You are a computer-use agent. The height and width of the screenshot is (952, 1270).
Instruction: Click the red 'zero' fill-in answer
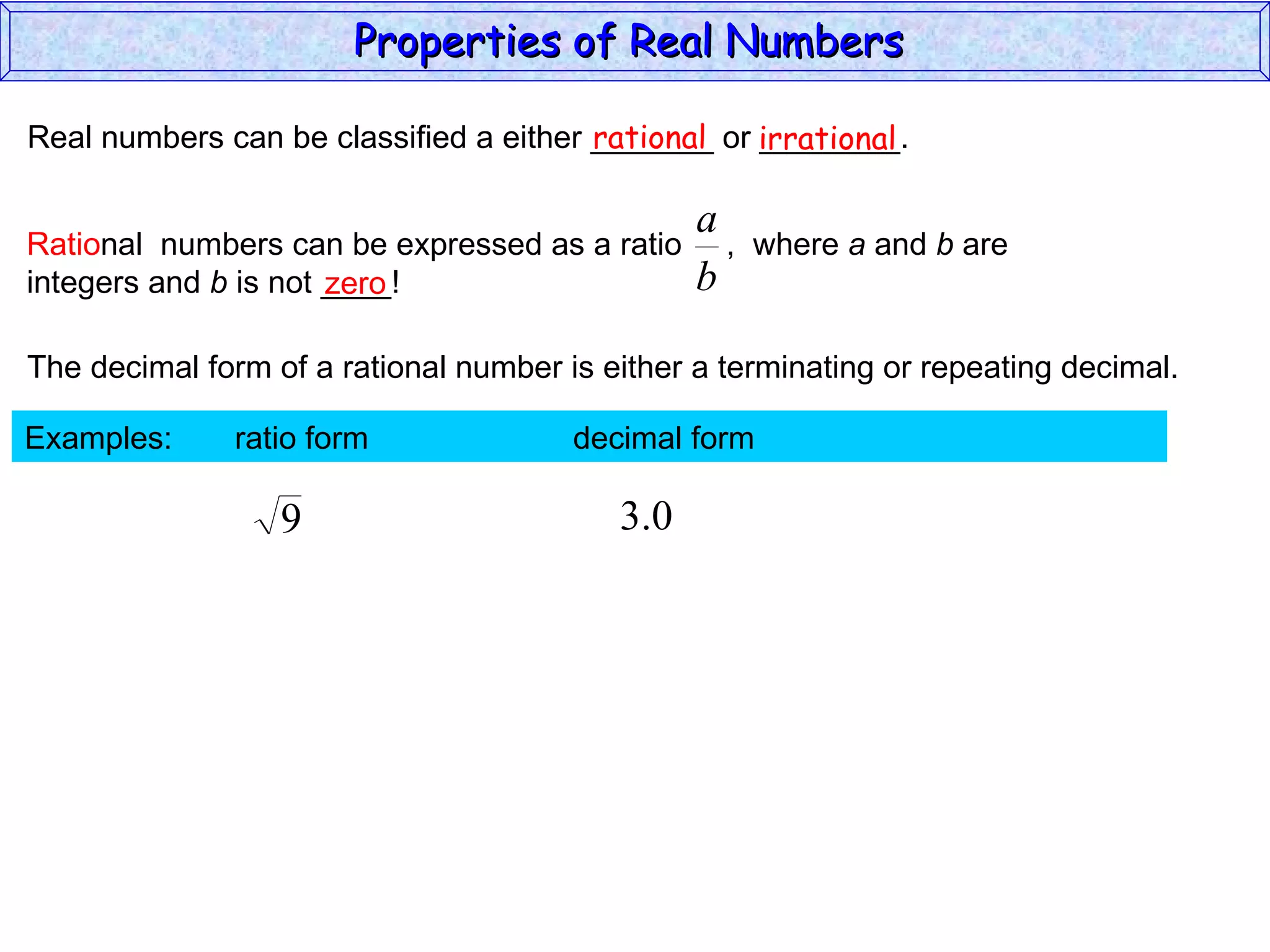click(x=355, y=284)
